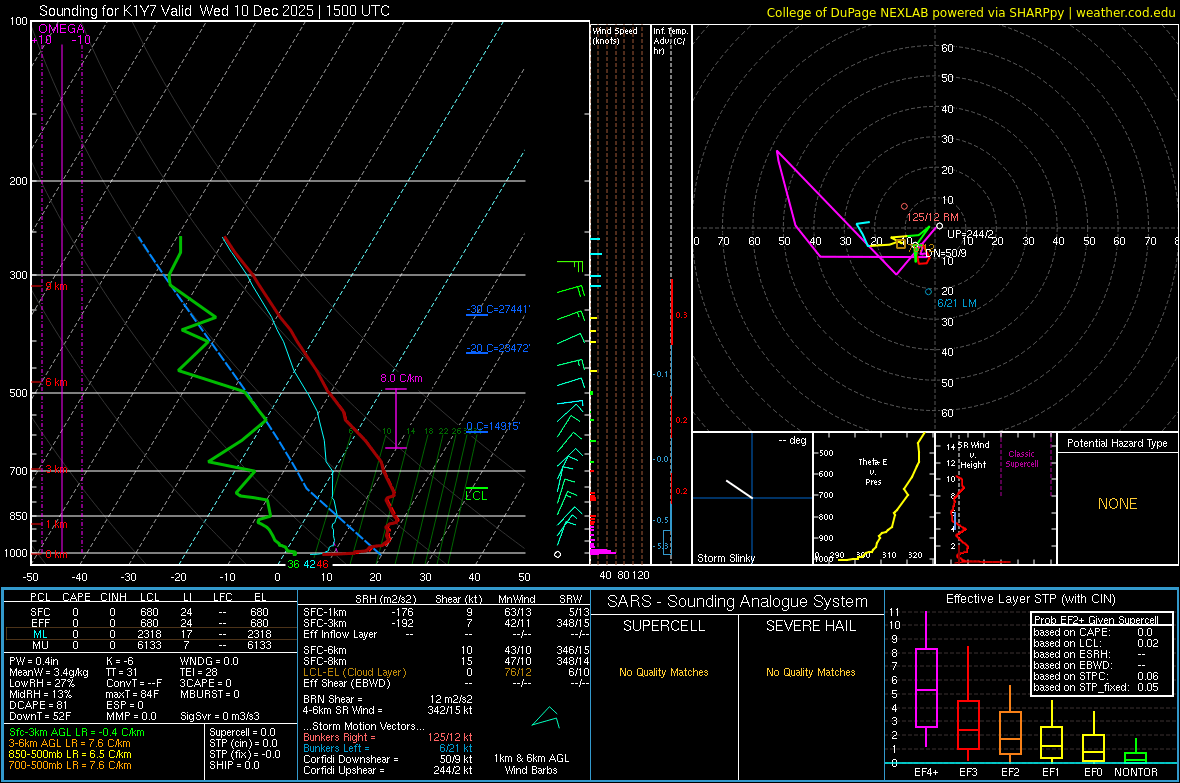1180x783 pixels.
Task: Click the magenta OMEGA label
Action: tap(61, 29)
